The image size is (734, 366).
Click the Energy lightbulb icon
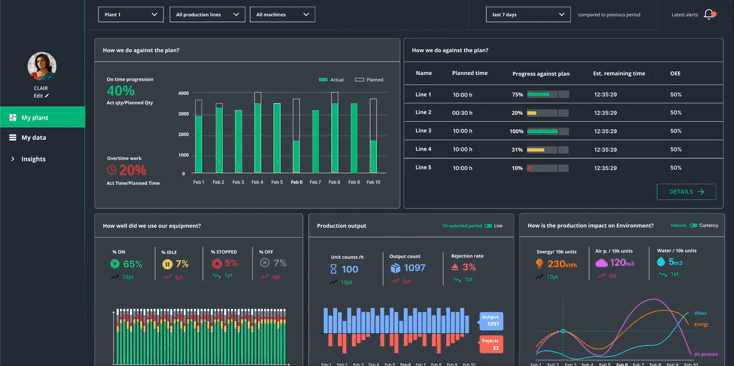tap(539, 264)
